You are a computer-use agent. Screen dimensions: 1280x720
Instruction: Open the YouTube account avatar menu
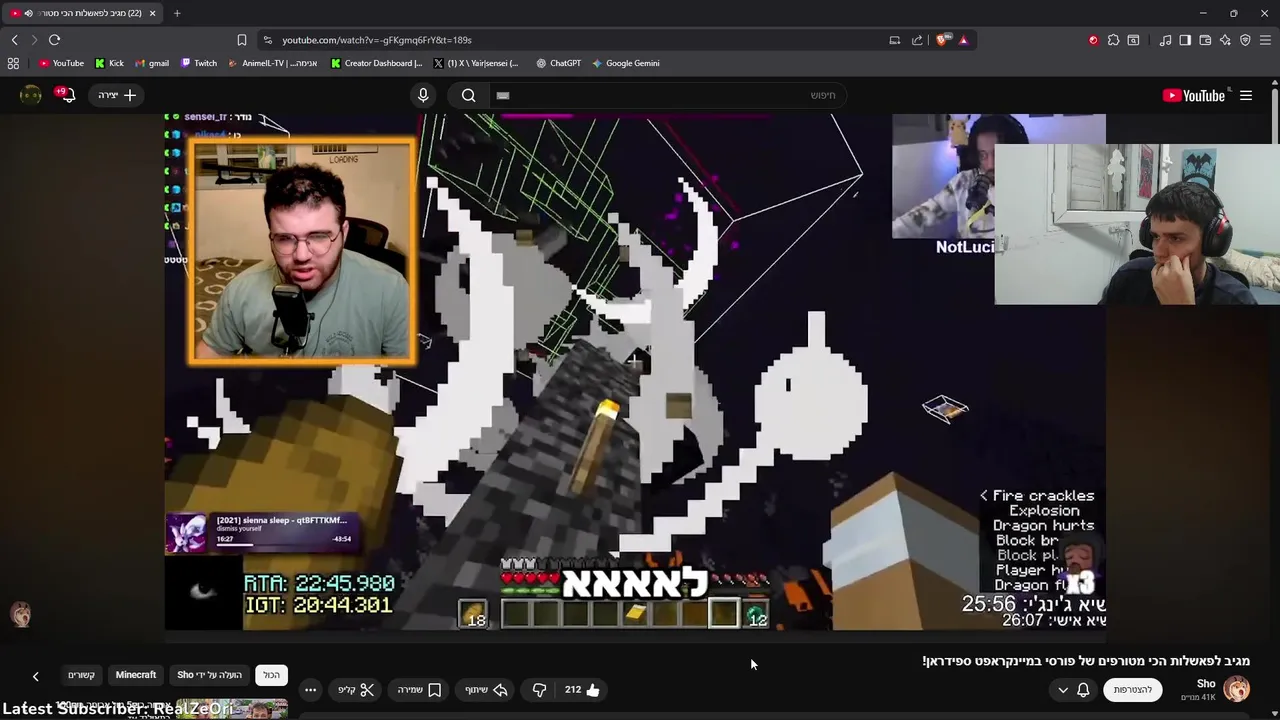coord(31,95)
